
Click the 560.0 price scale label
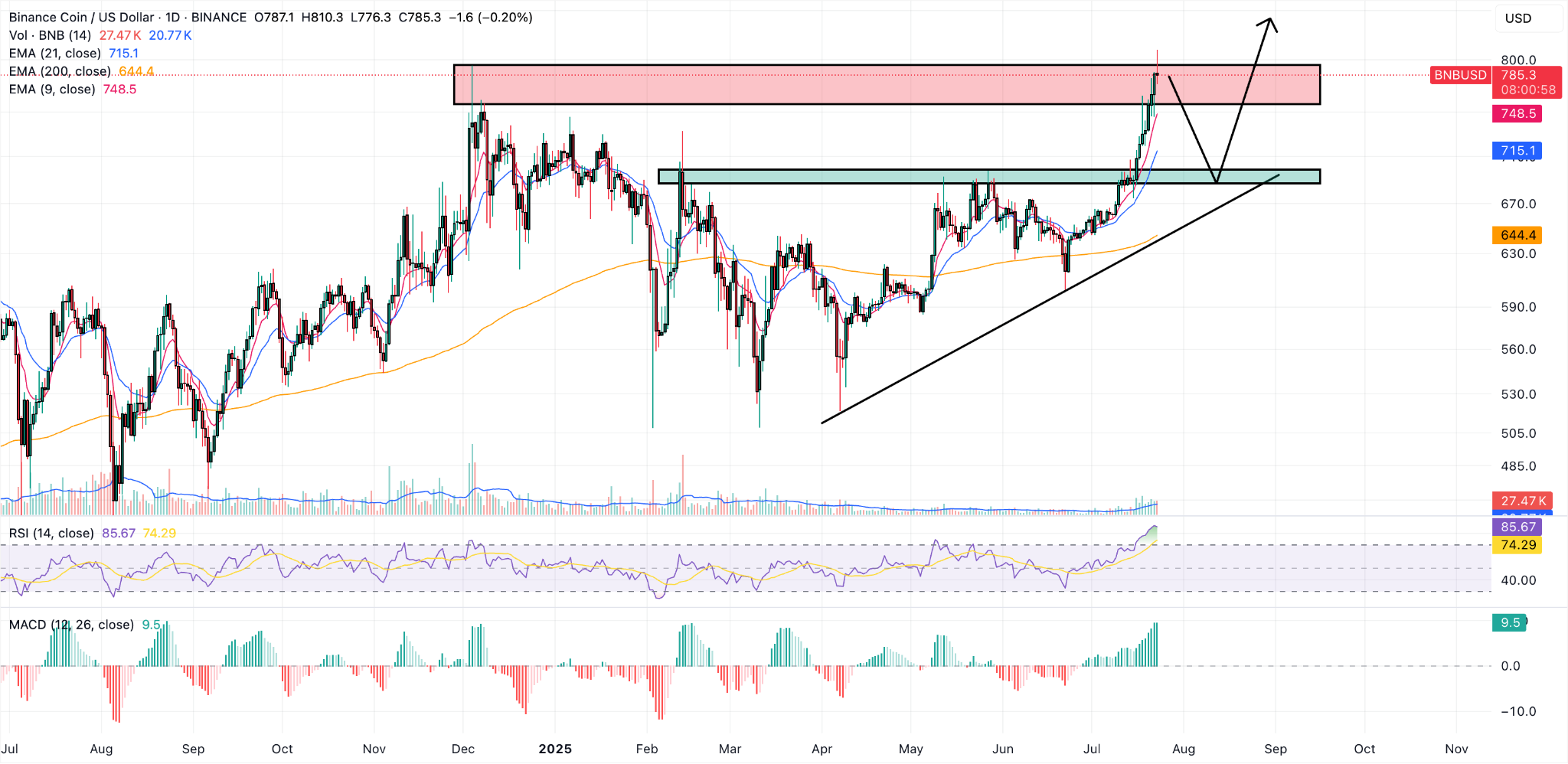1518,349
